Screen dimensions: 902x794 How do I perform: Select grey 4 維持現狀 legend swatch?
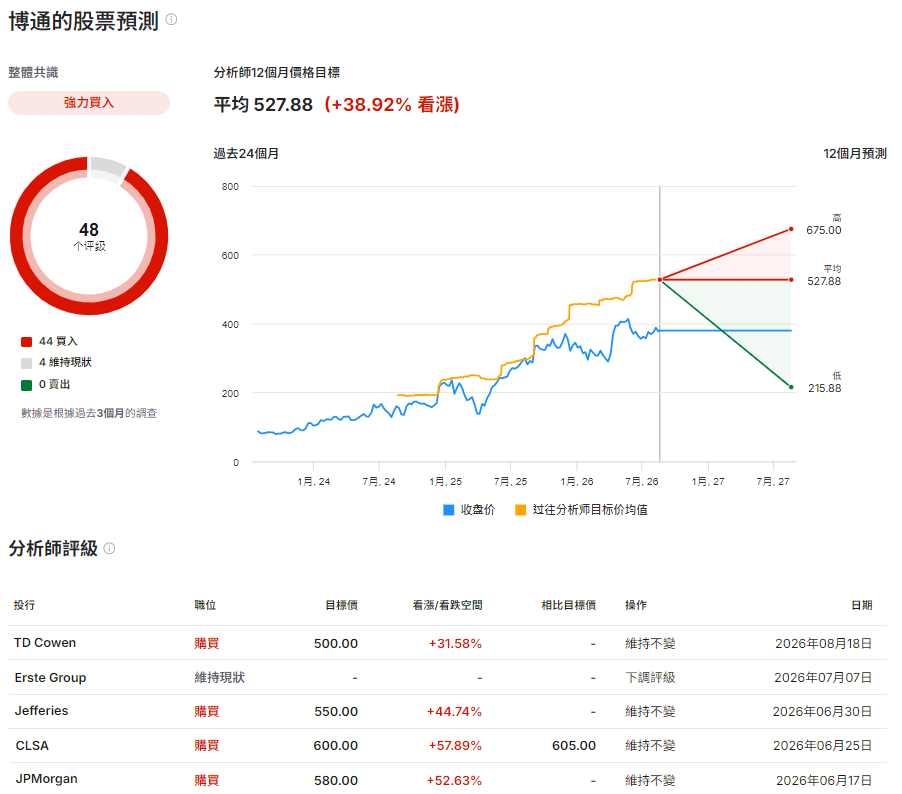26,363
